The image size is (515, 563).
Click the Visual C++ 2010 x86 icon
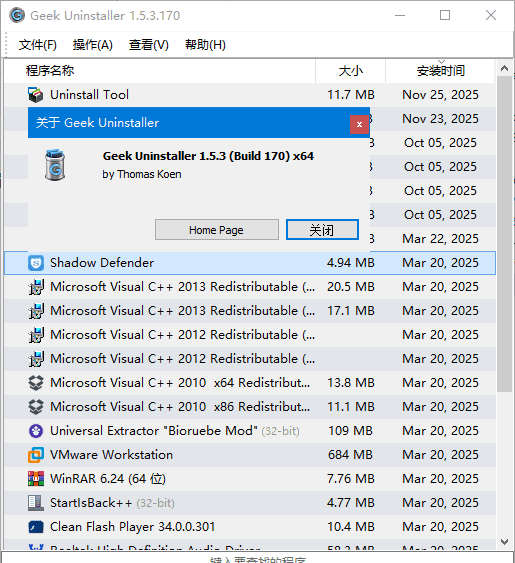tap(36, 407)
